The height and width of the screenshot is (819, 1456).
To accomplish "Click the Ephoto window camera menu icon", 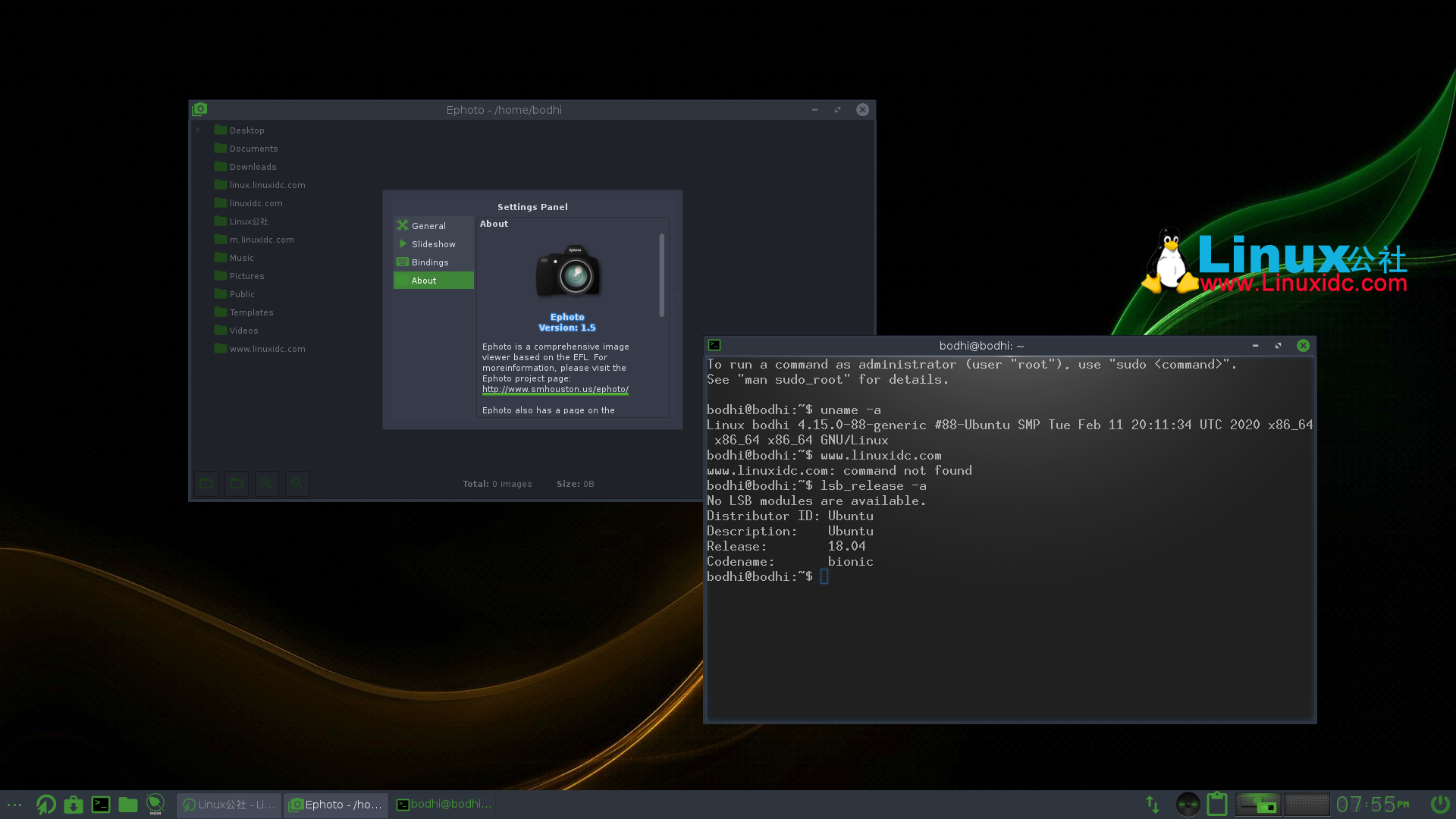I will pyautogui.click(x=199, y=109).
